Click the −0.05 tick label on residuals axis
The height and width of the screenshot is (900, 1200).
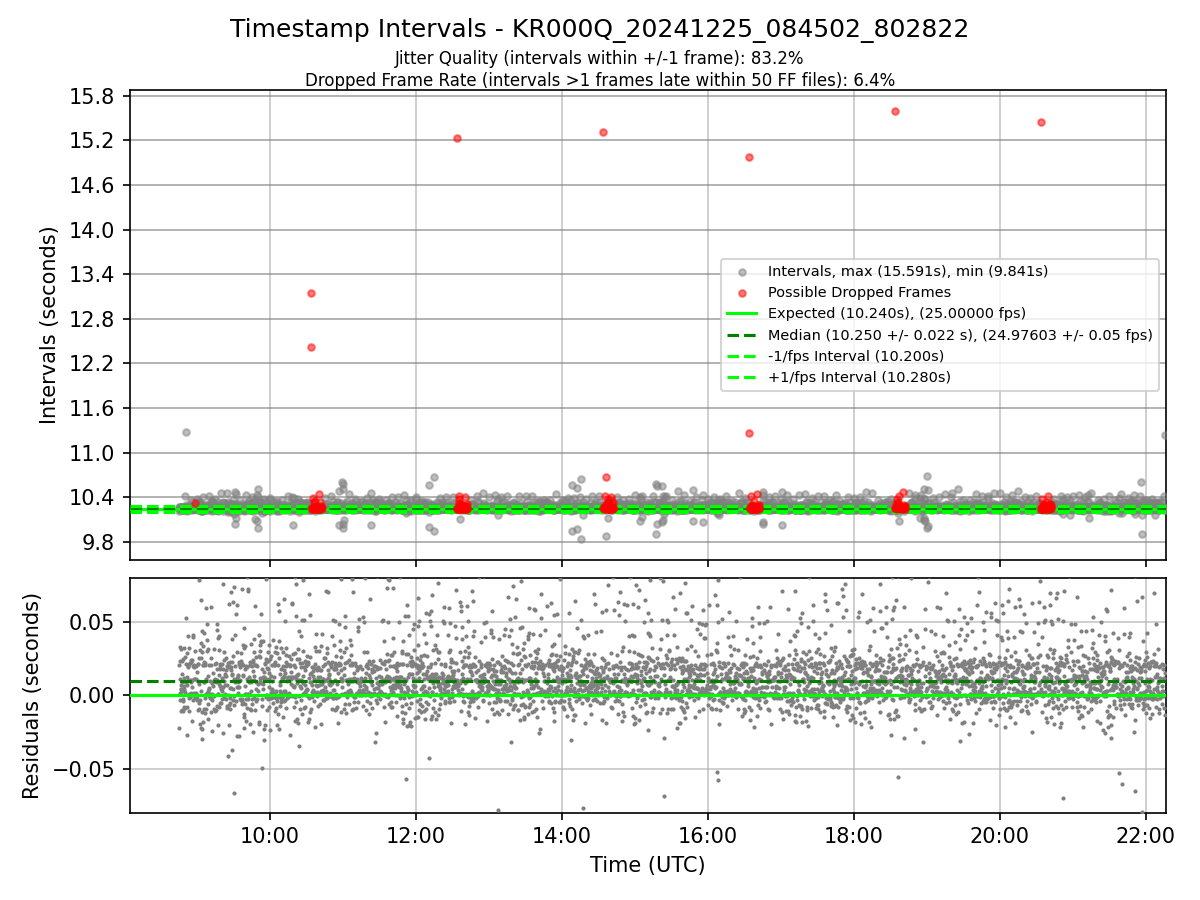pos(85,769)
